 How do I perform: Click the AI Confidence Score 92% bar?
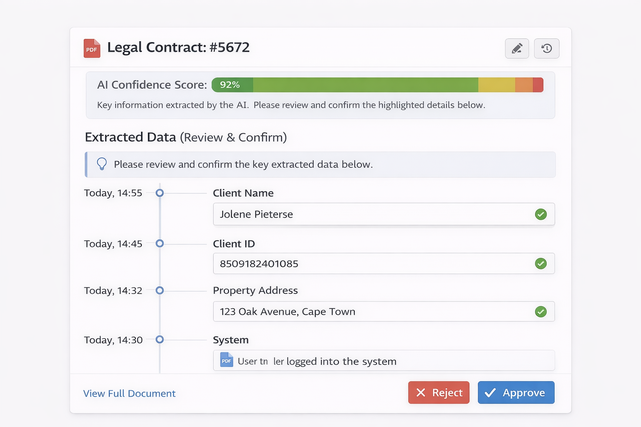coord(377,85)
